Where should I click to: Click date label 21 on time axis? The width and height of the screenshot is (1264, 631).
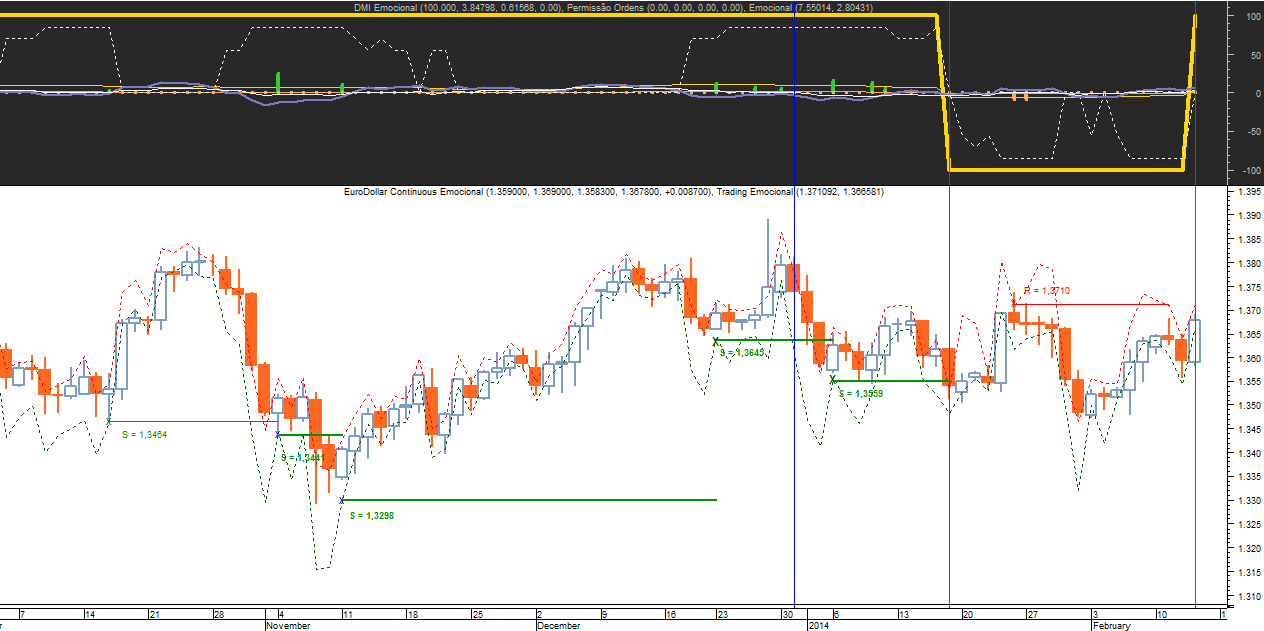click(155, 614)
